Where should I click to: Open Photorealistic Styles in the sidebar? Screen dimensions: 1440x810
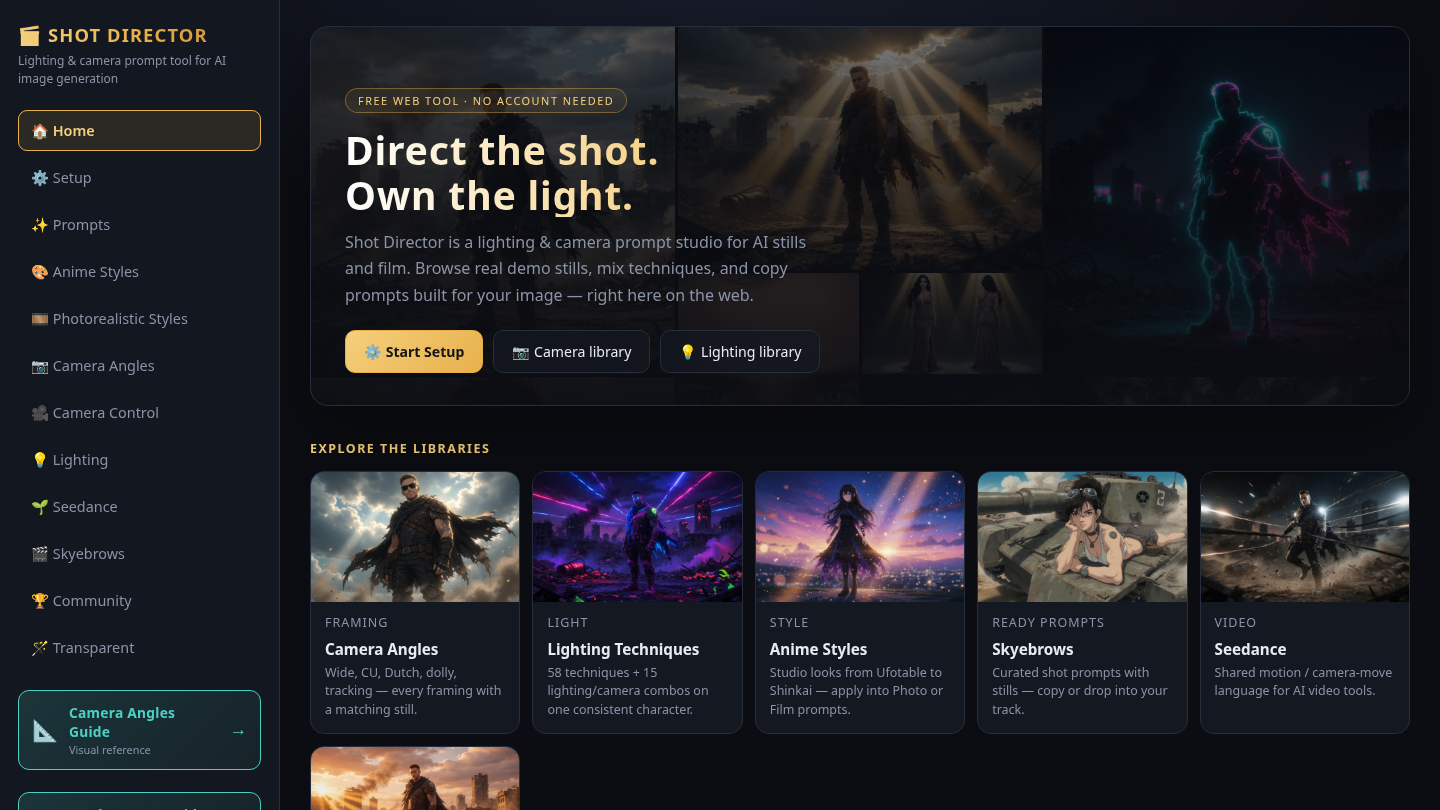point(139,319)
